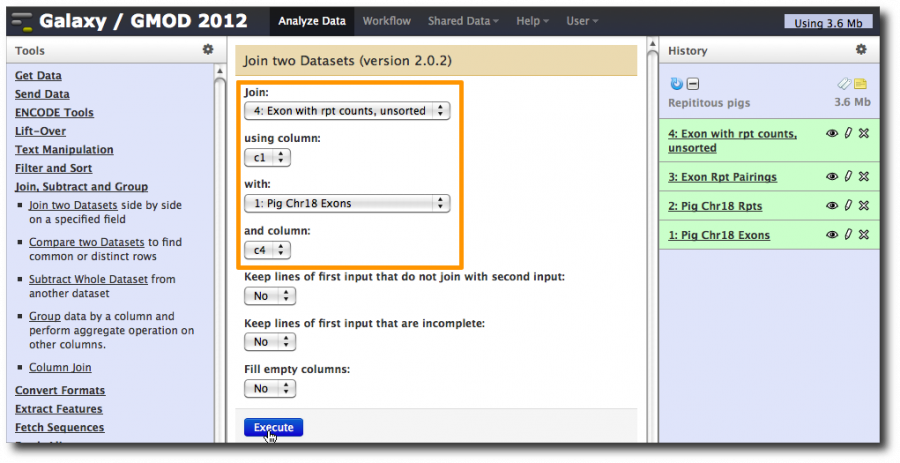Viewport: 900px width, 463px height.
Task: Click the 'Join two Datasets (version 2.0.2)' title
Action: click(347, 60)
